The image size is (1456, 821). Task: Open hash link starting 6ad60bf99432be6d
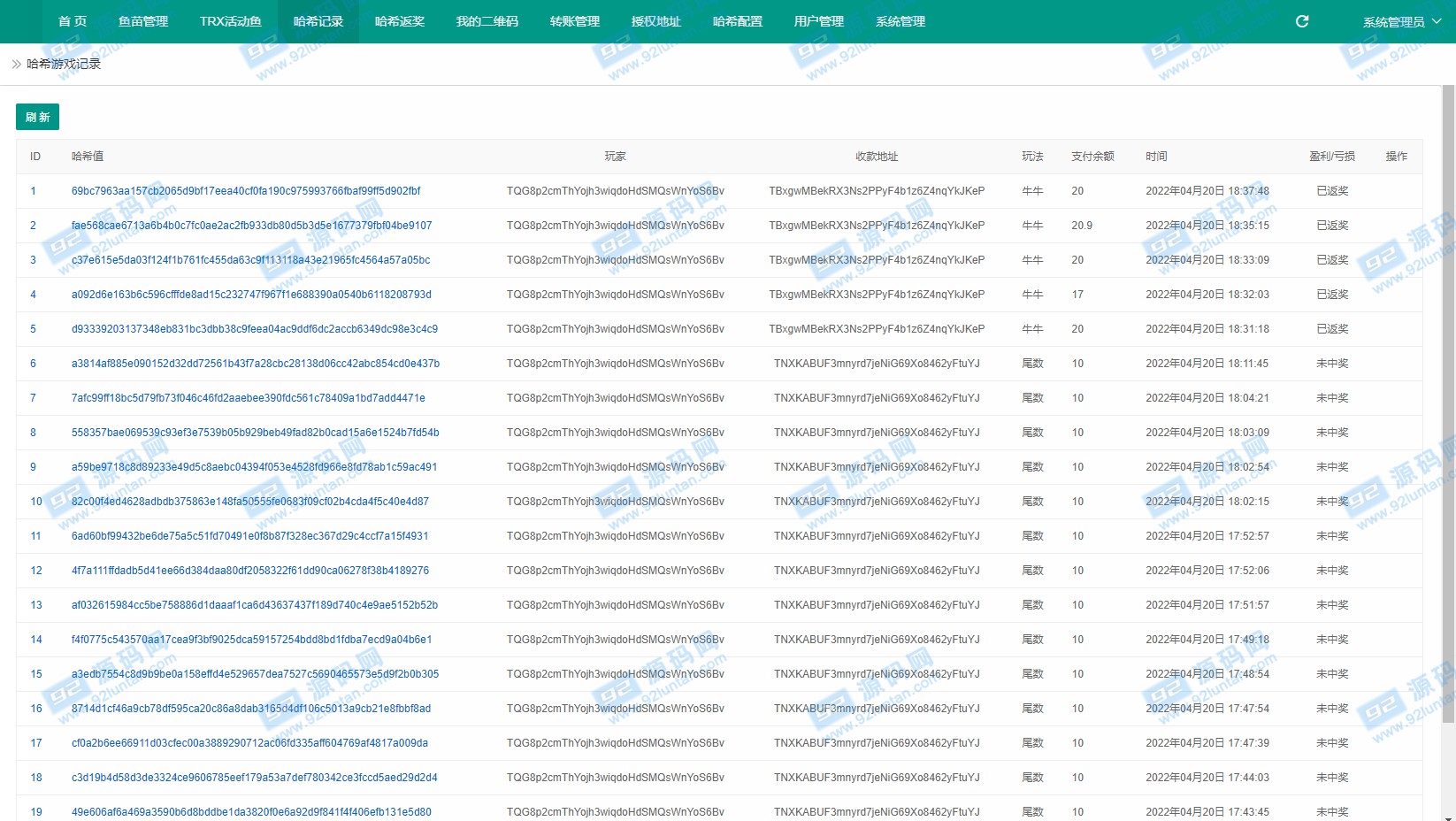[250, 536]
